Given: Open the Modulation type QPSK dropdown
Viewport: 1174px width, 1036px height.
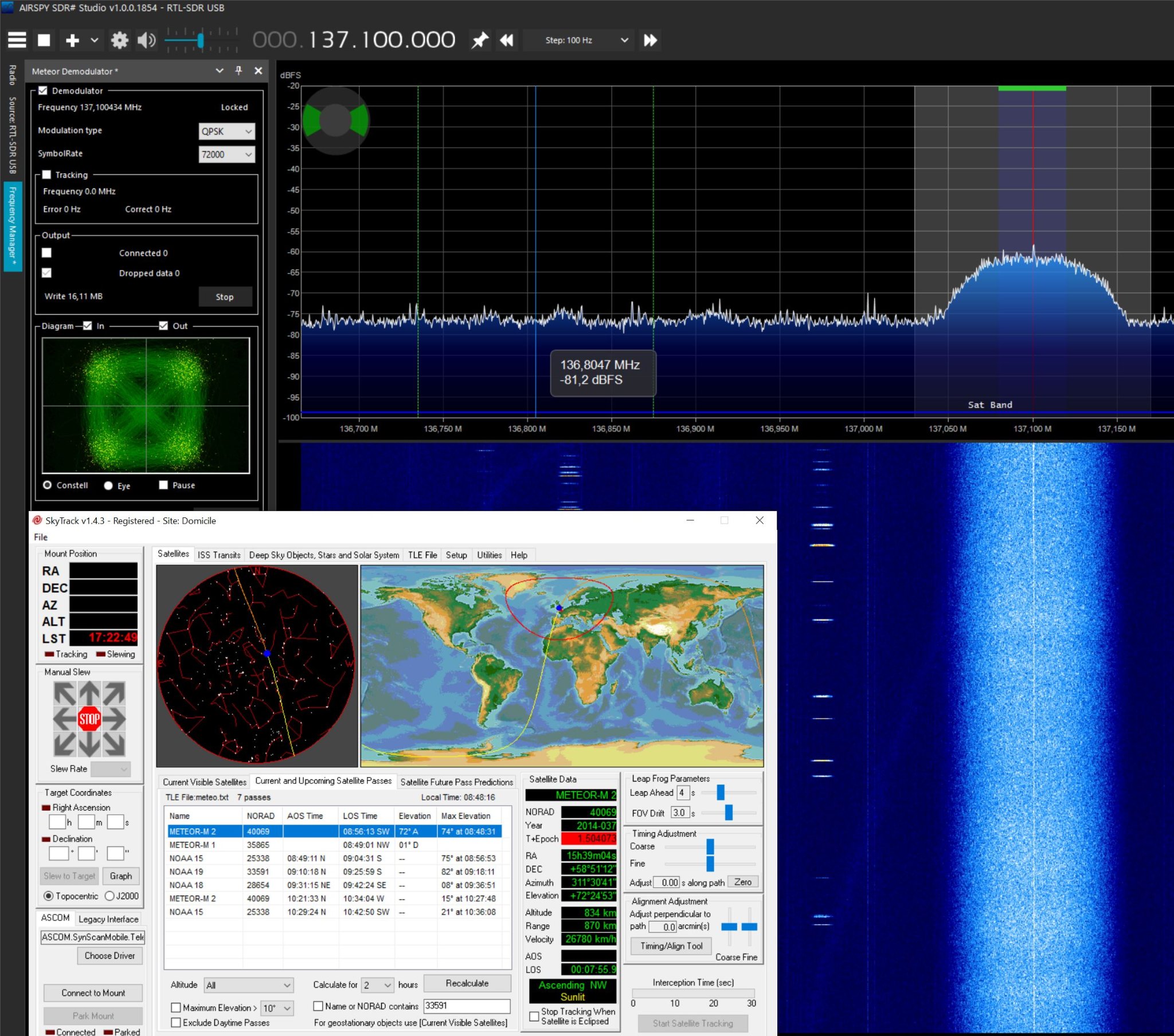Looking at the screenshot, I should (x=227, y=131).
